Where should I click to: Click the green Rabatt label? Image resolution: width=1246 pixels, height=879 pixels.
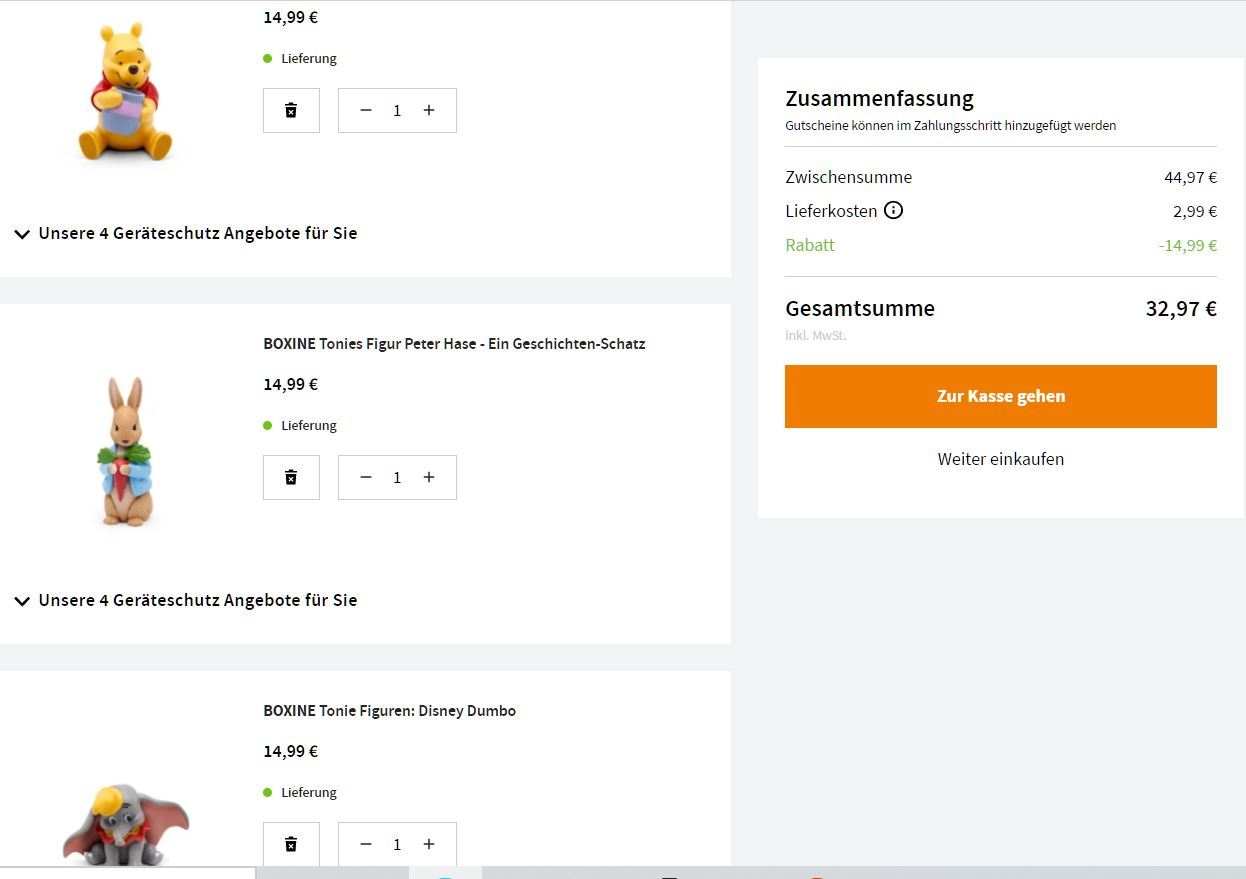(810, 245)
